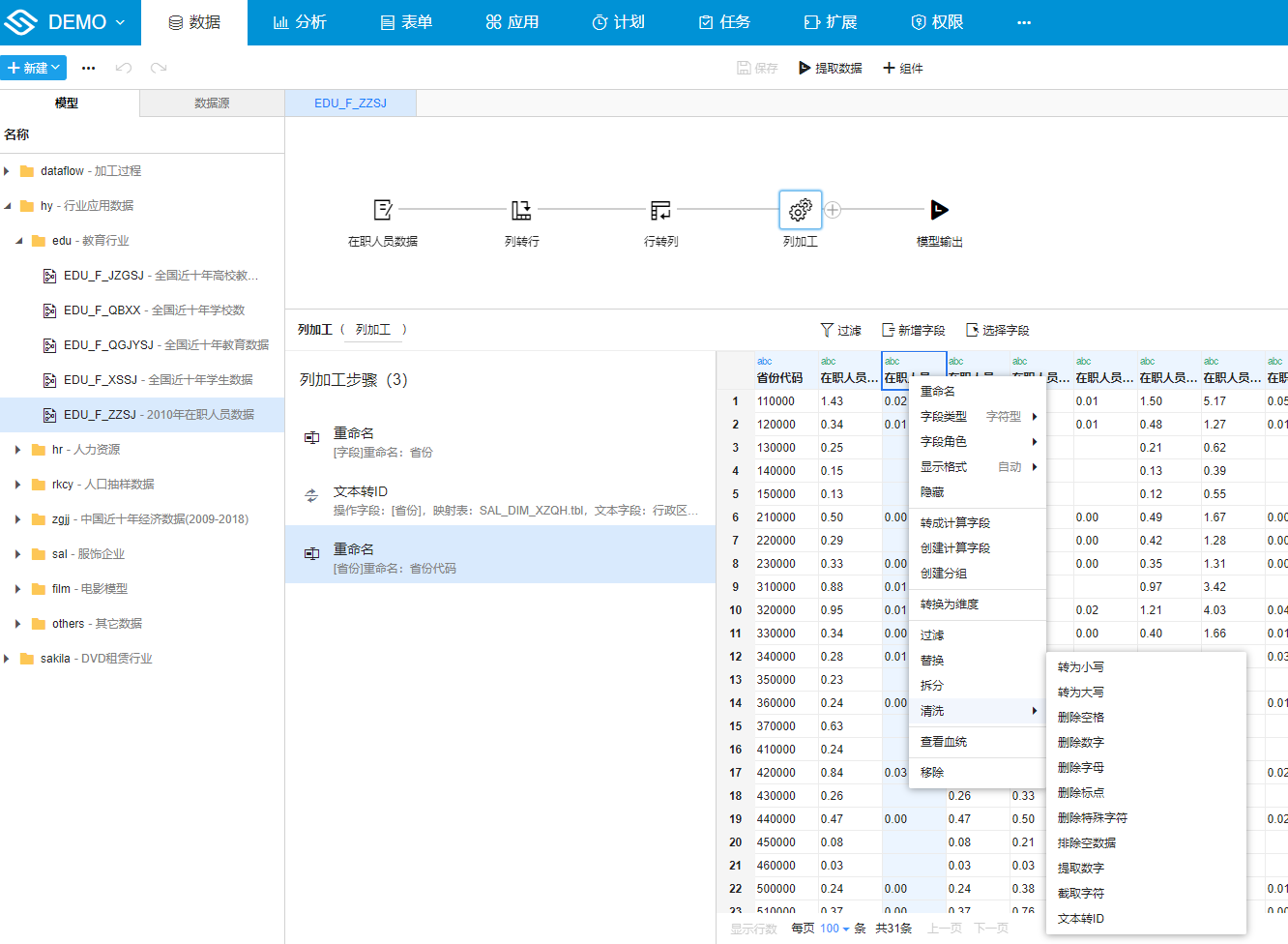The width and height of the screenshot is (1288, 944).
Task: Open the 分析 top navigation tab
Action: pos(300,22)
